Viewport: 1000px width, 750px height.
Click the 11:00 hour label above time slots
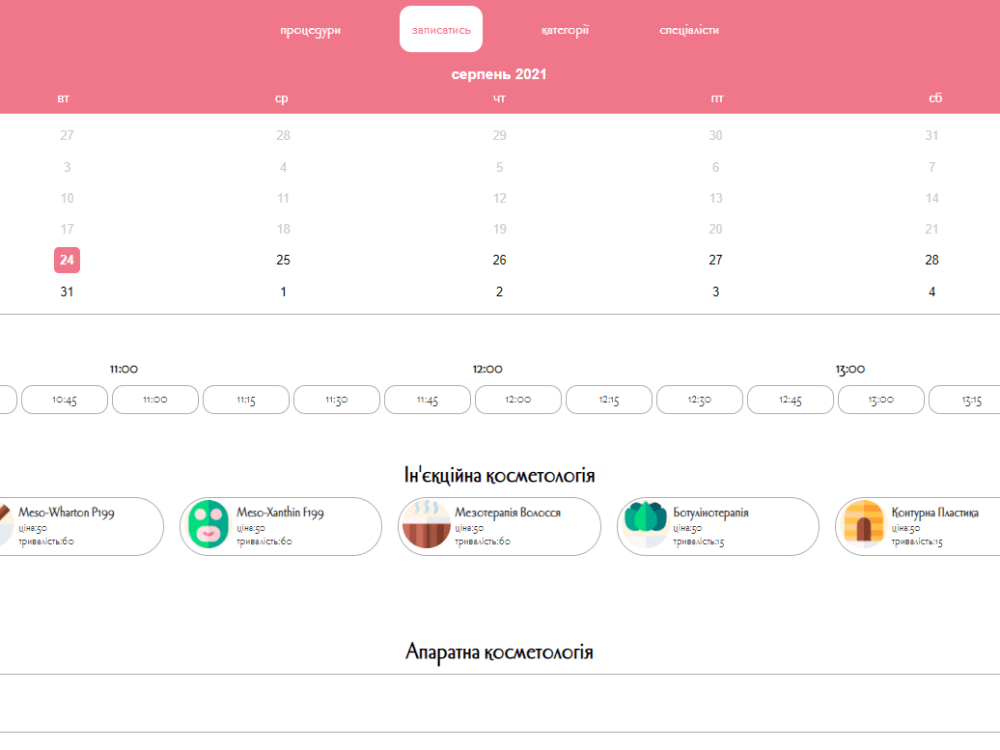(x=124, y=369)
